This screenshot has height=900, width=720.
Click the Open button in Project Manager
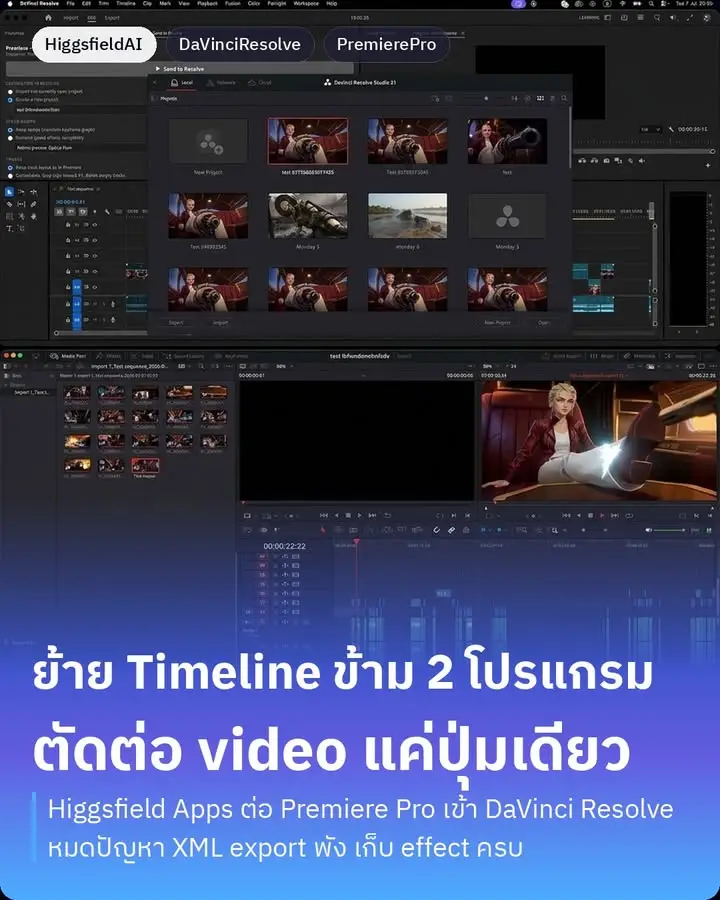[x=544, y=323]
